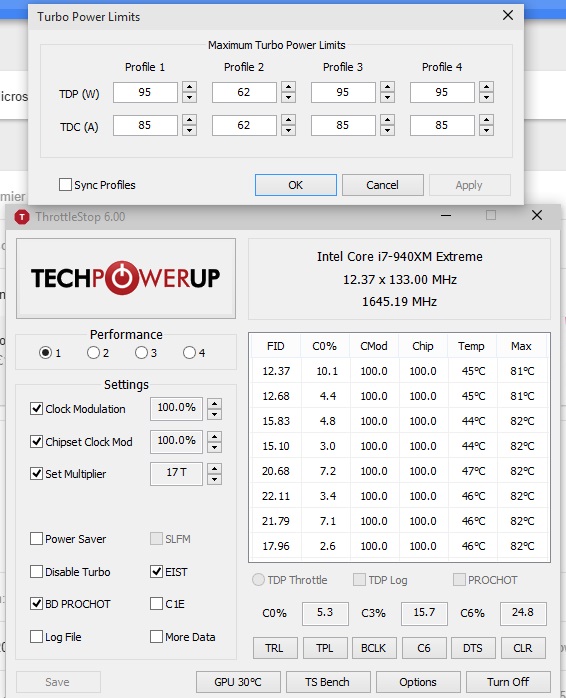Select Performance profile 3 radio button

[x=141, y=353]
